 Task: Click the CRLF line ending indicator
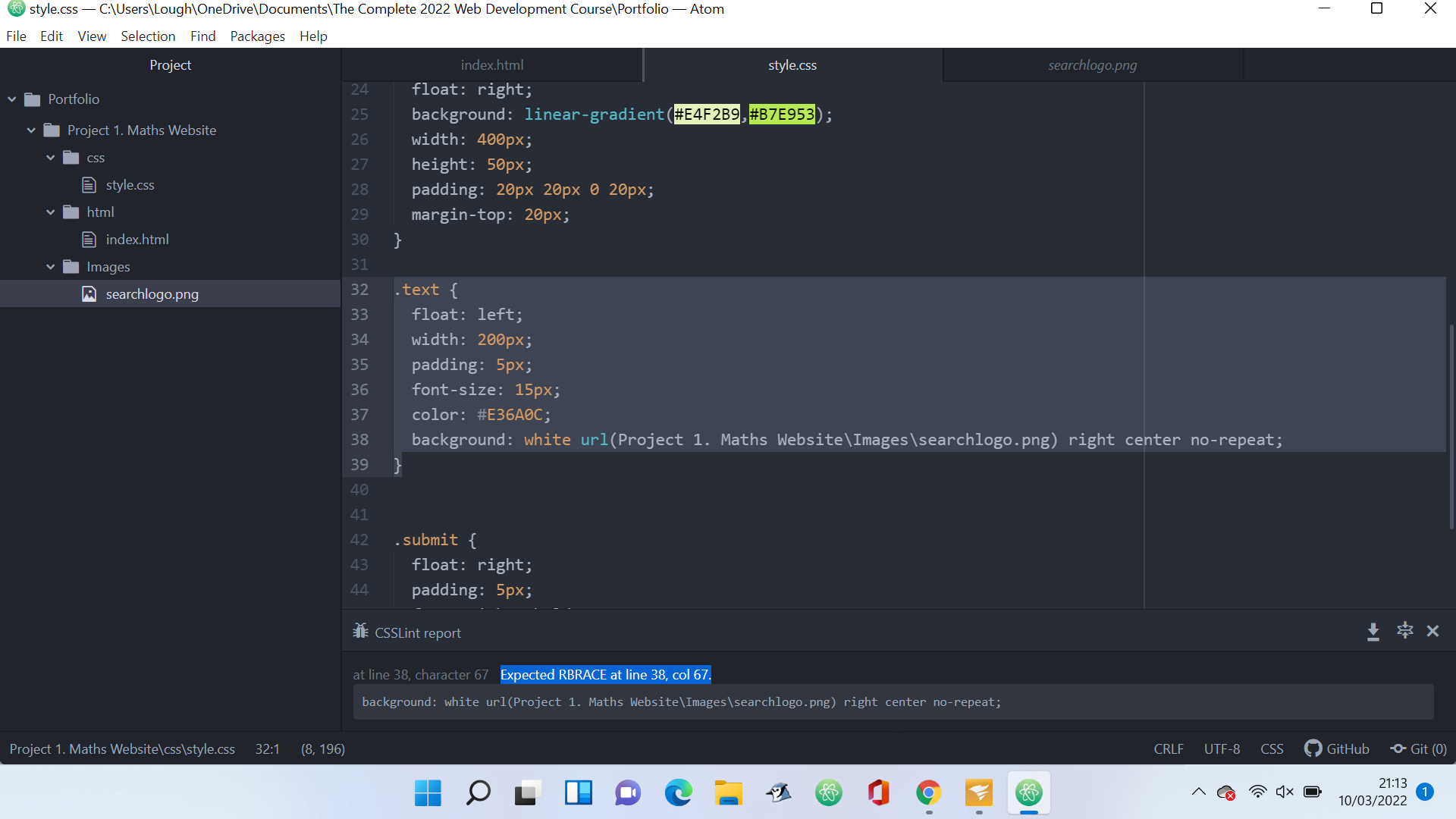pyautogui.click(x=1168, y=749)
